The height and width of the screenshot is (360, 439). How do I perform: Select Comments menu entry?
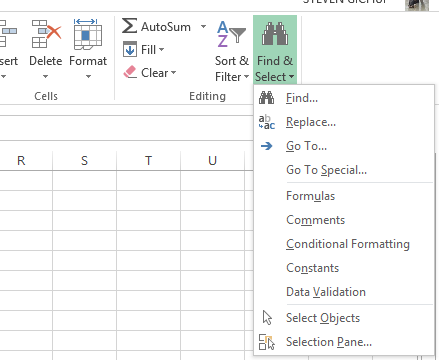pos(344,220)
